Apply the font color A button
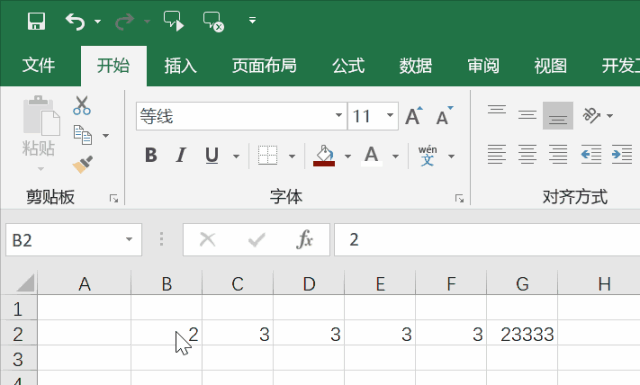 (x=371, y=156)
